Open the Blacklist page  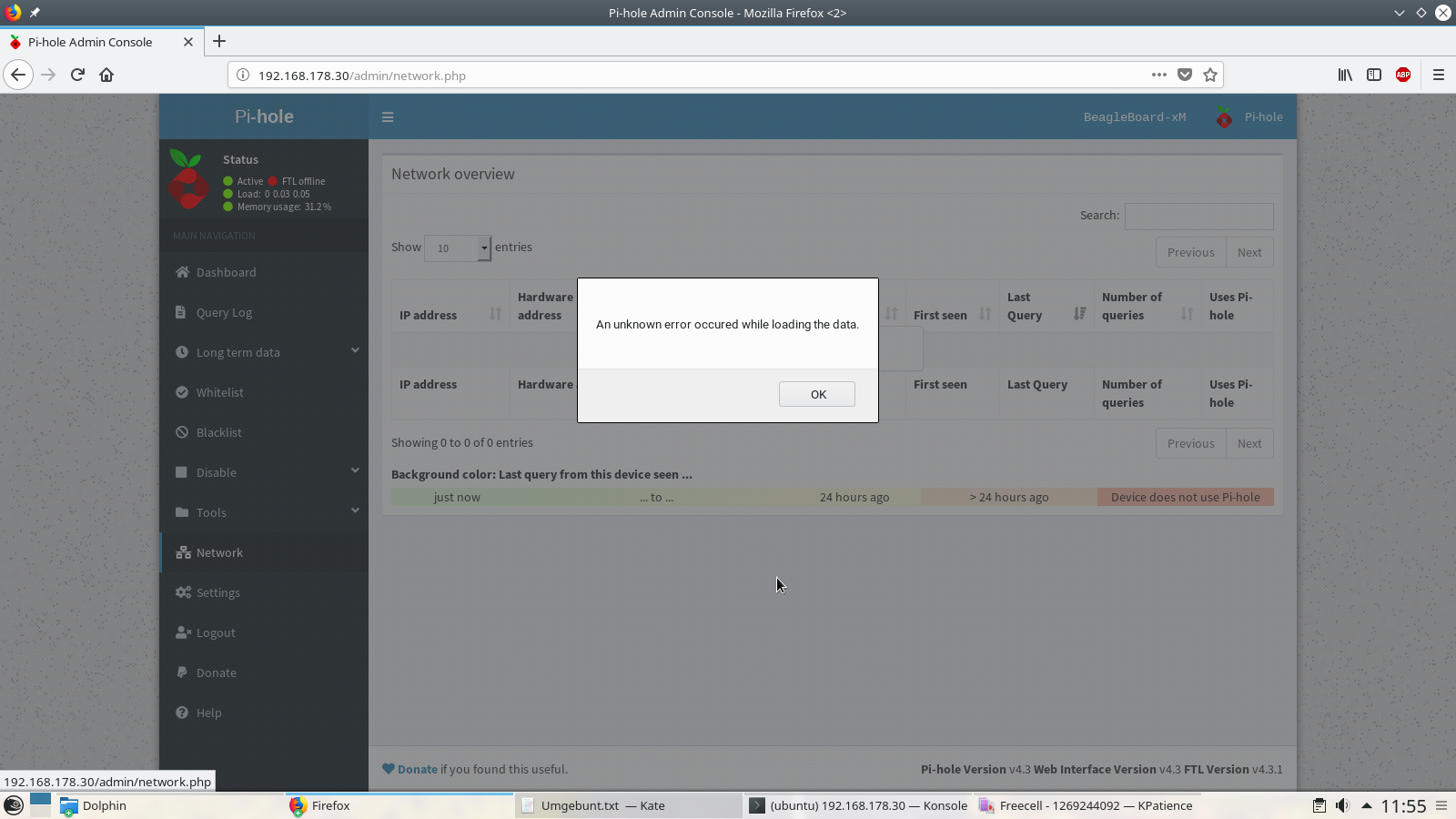(x=264, y=432)
